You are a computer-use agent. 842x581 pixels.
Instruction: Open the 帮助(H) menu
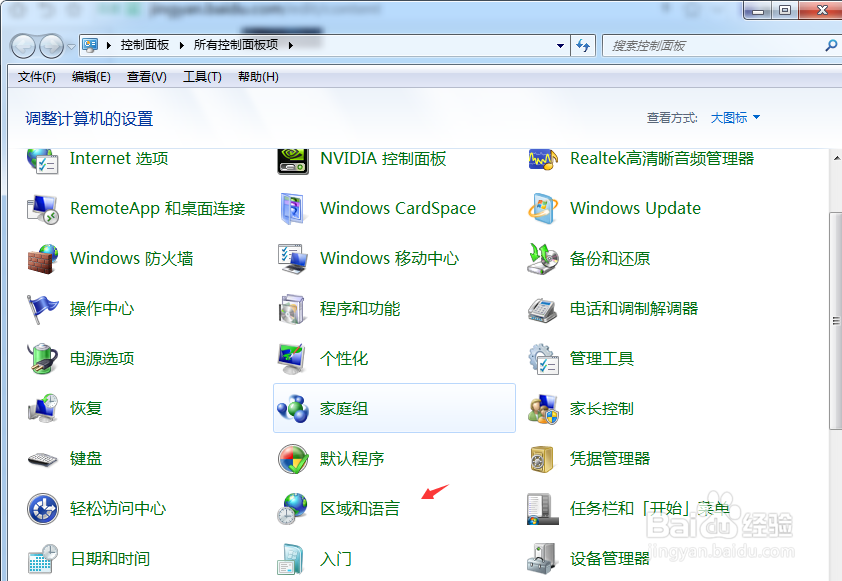click(x=258, y=77)
